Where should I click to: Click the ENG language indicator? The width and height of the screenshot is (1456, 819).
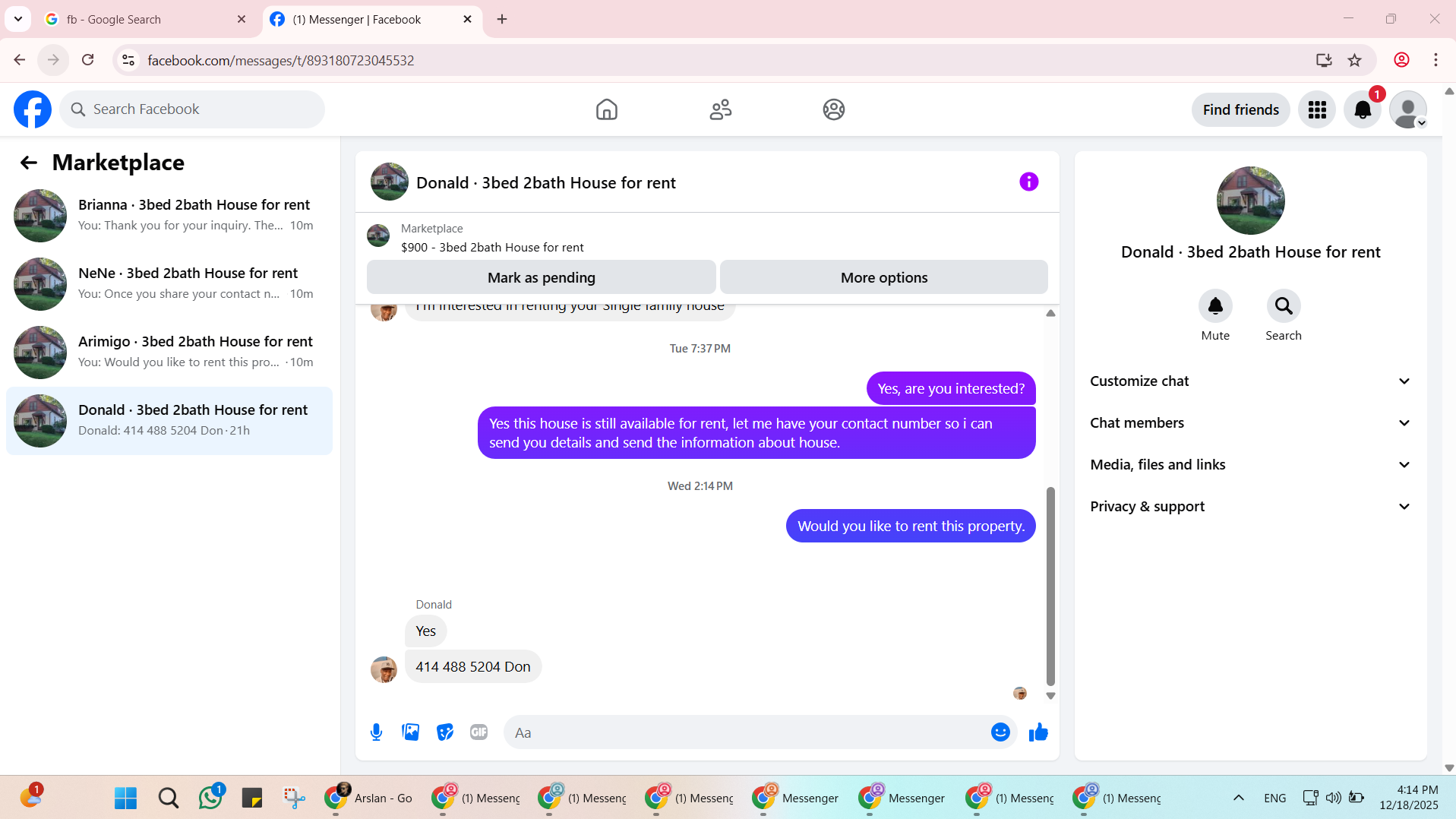[x=1274, y=798]
